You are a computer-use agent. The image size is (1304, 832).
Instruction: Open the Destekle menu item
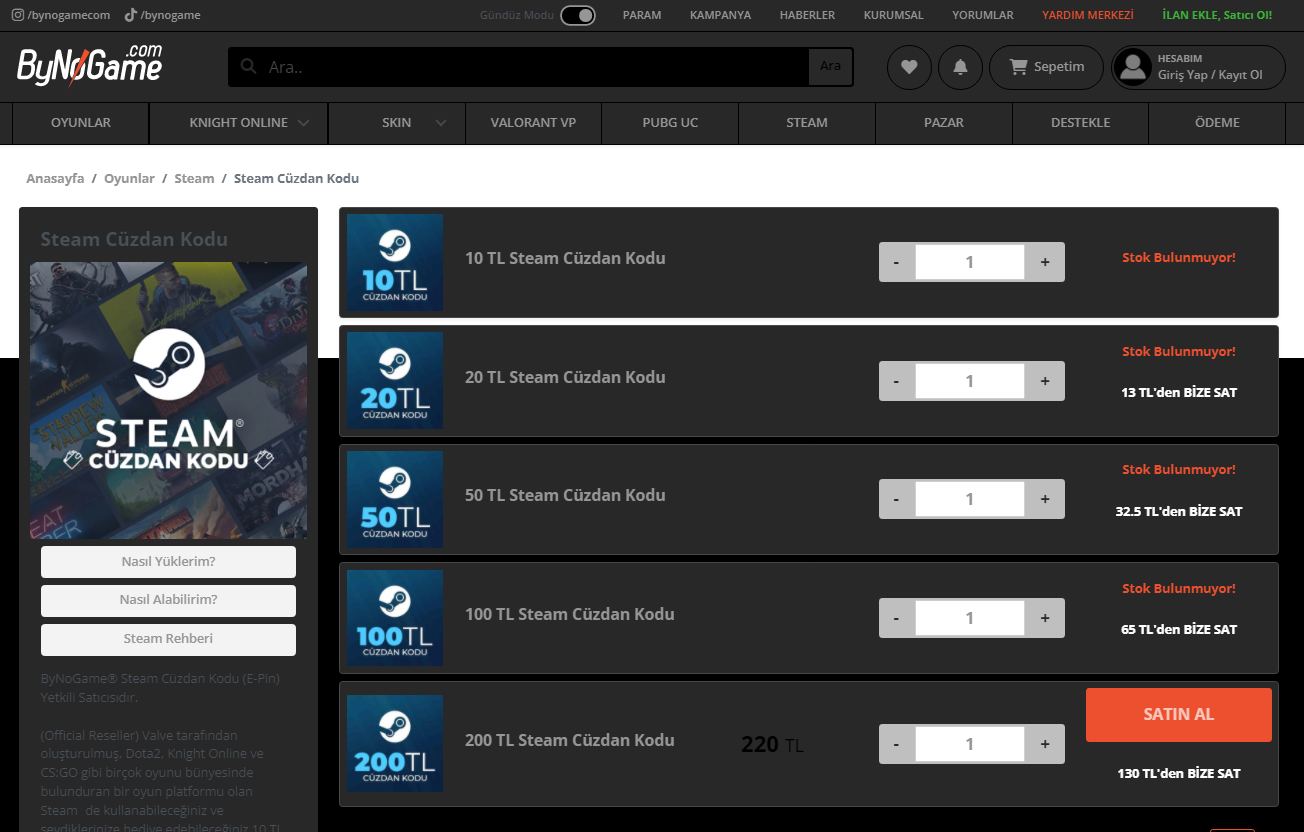[x=1081, y=123]
